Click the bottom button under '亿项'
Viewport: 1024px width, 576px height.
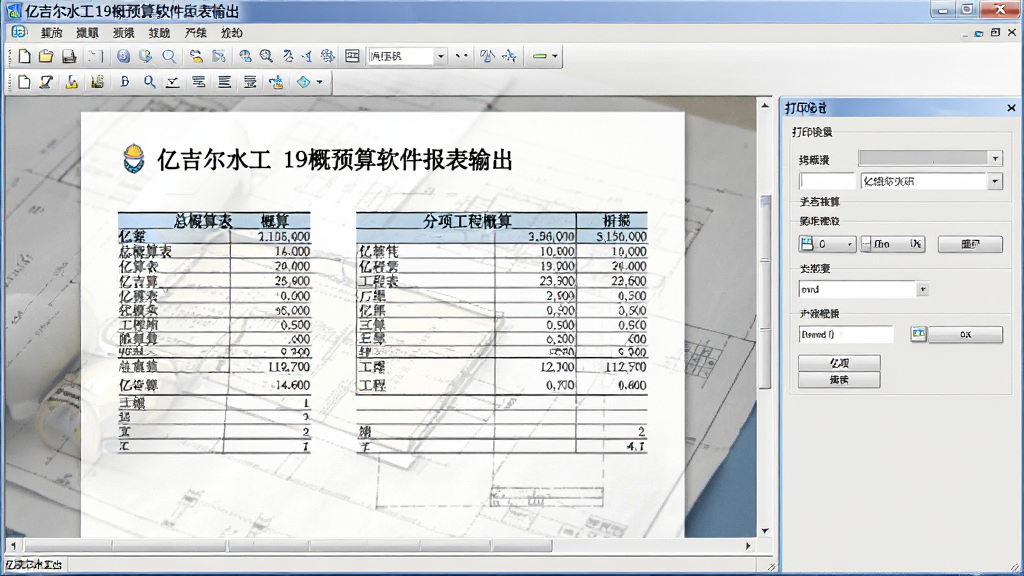pyautogui.click(x=839, y=380)
